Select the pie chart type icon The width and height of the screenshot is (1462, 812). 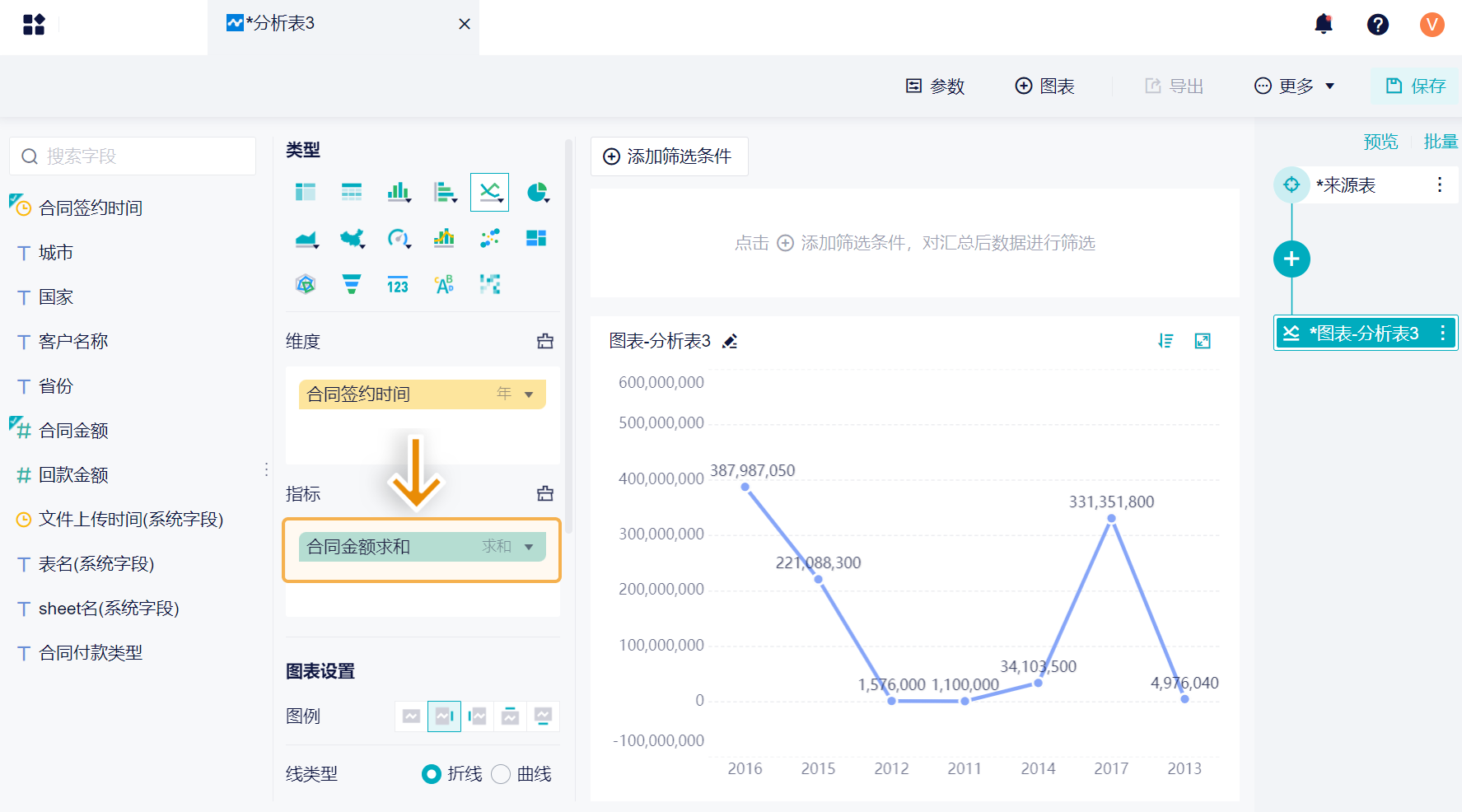pyautogui.click(x=537, y=193)
